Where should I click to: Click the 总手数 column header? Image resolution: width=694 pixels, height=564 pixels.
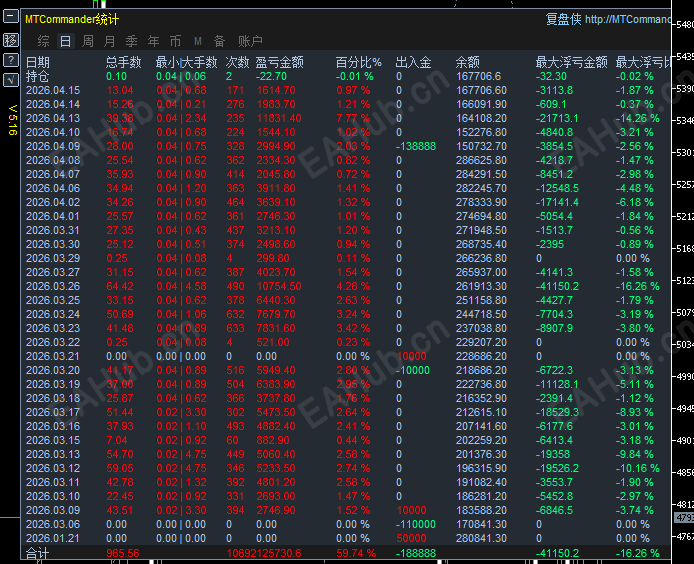[x=123, y=62]
